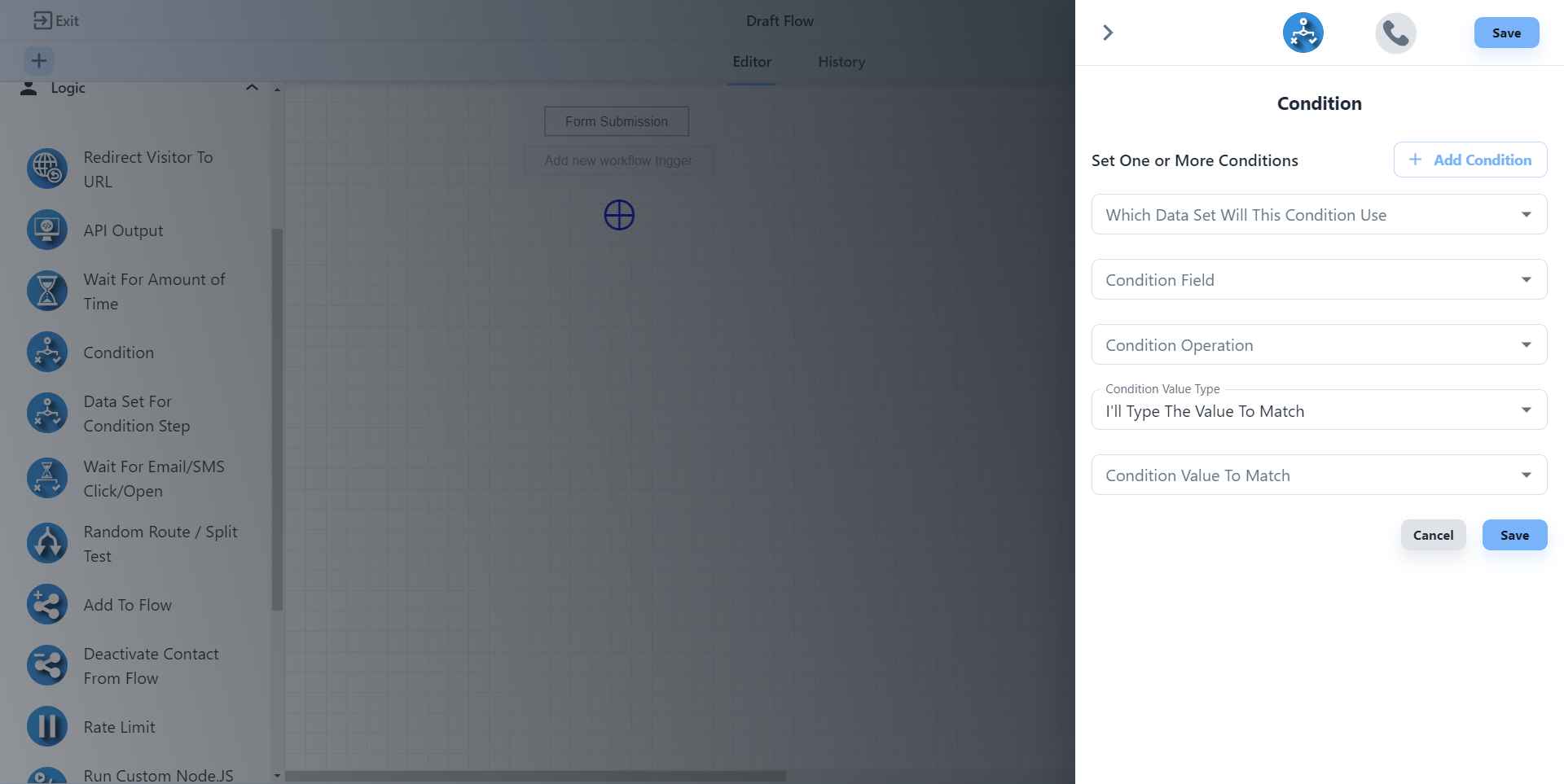Click the Redirect Visitor To URL globe icon
1564x784 pixels.
pyautogui.click(x=47, y=169)
